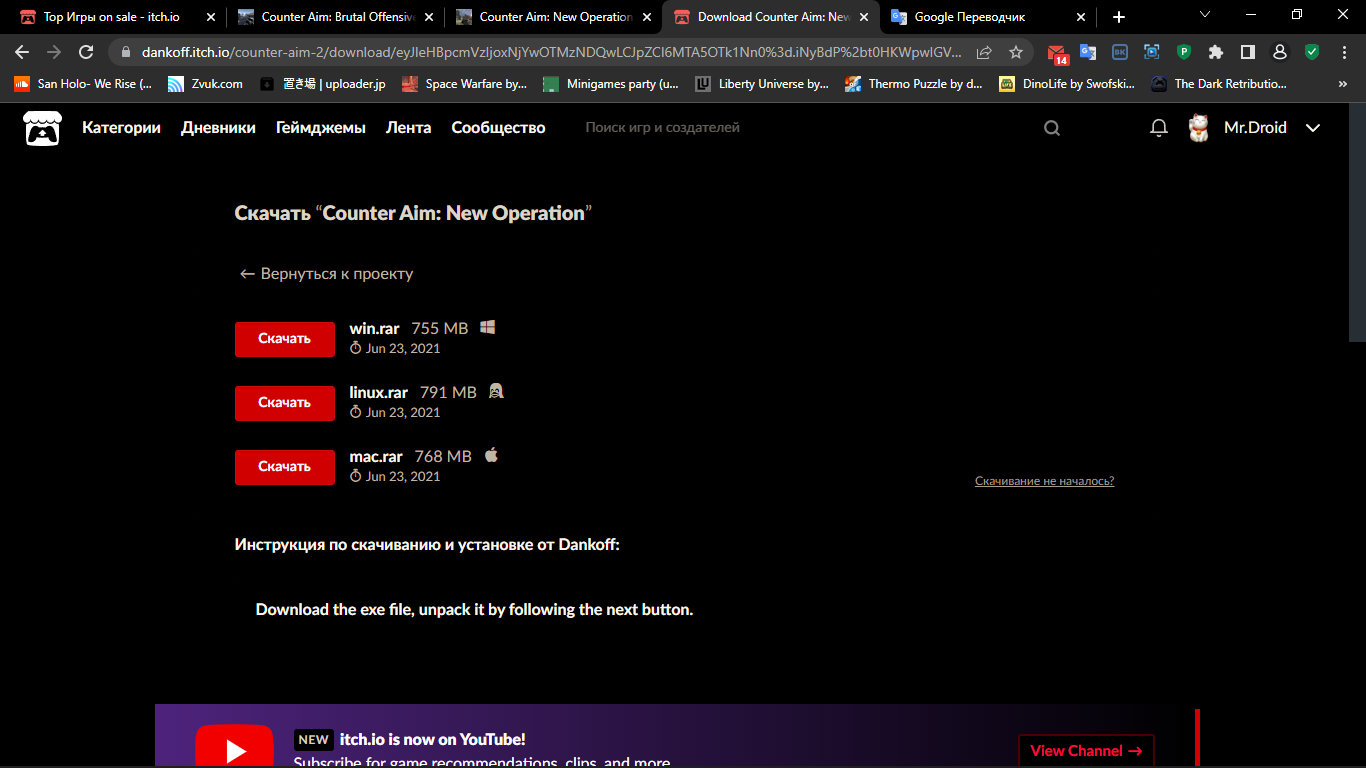Open Minigames party bookmark
Image resolution: width=1366 pixels, height=768 pixels.
(611, 84)
